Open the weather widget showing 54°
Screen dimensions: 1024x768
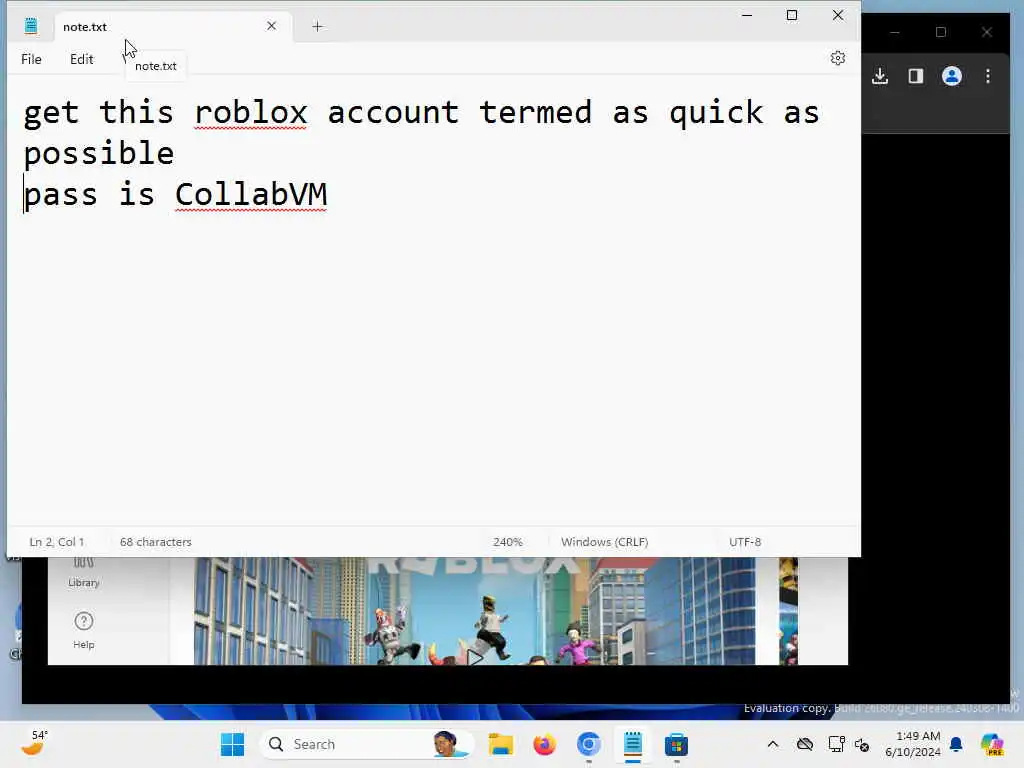coord(34,743)
